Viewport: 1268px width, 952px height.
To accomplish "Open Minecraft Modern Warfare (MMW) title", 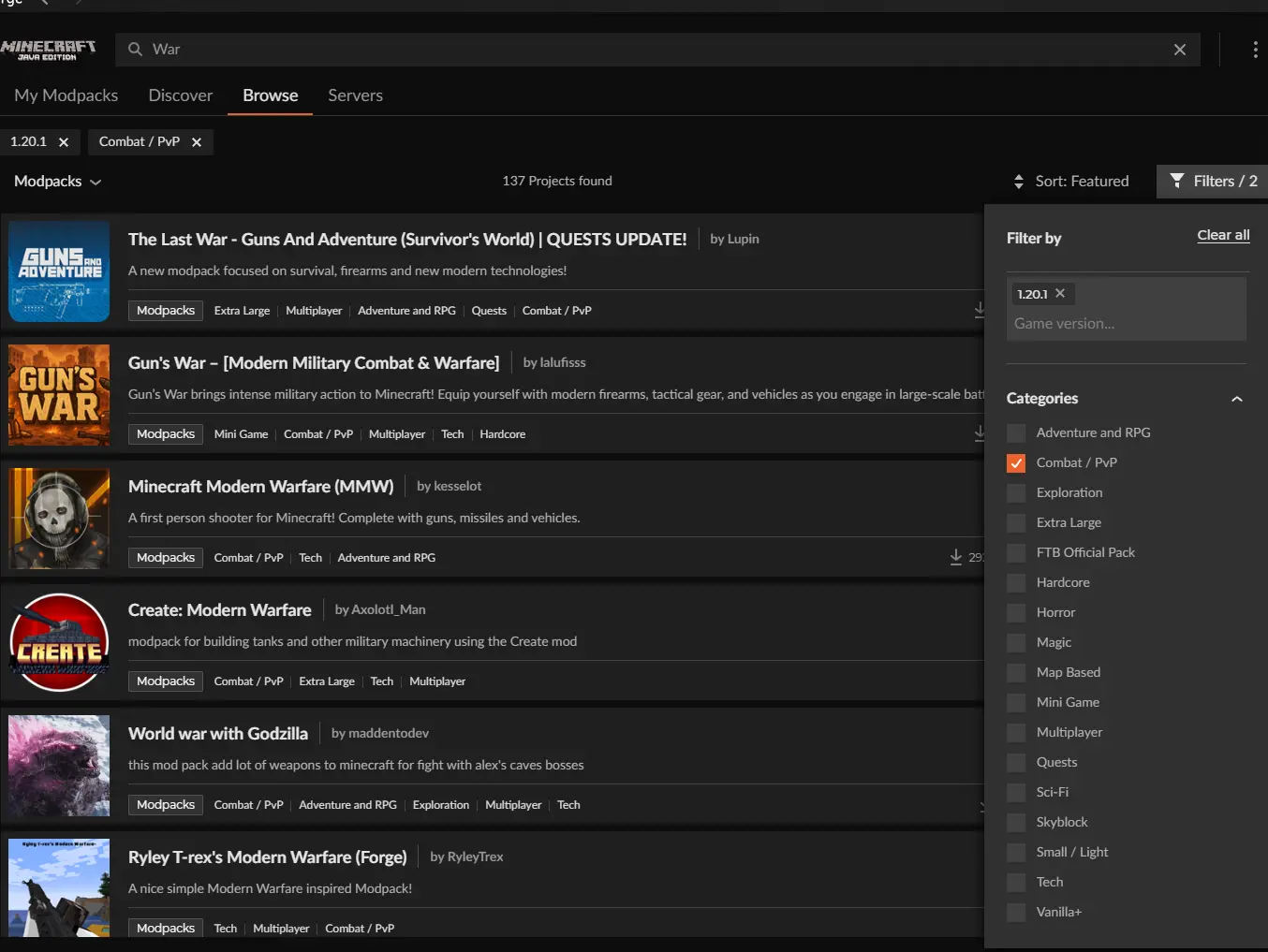I will (x=261, y=487).
